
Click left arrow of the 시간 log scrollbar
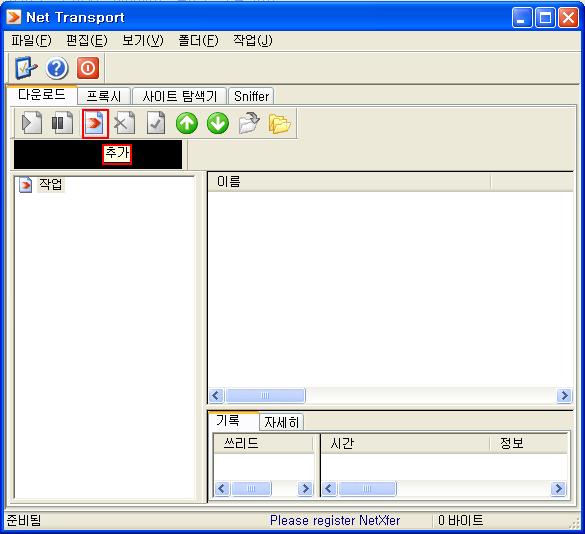(329, 488)
